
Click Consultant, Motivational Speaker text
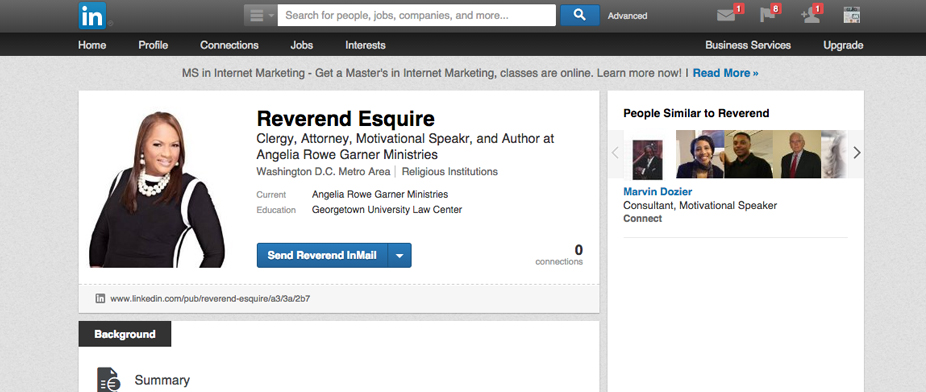700,205
